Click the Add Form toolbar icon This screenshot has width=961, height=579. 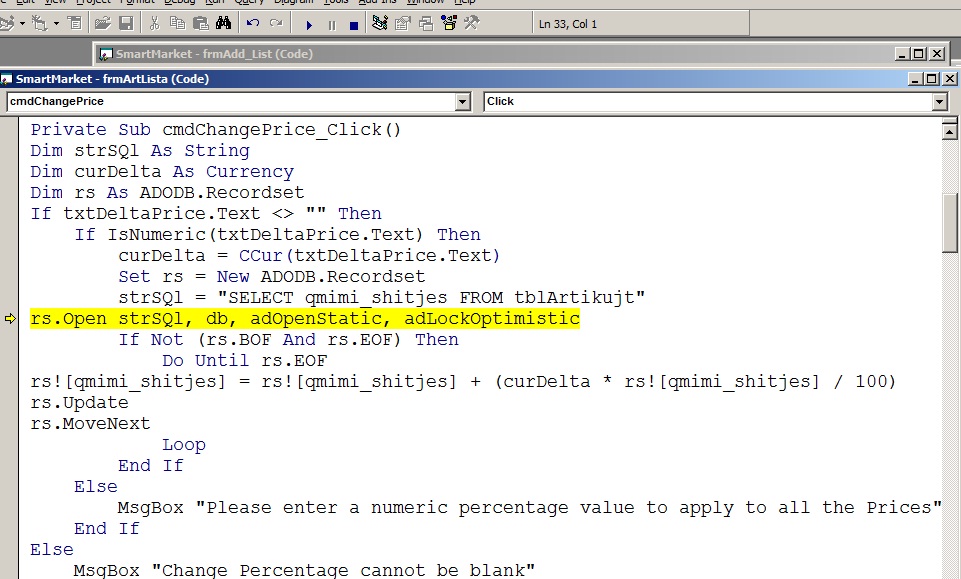tap(40, 24)
